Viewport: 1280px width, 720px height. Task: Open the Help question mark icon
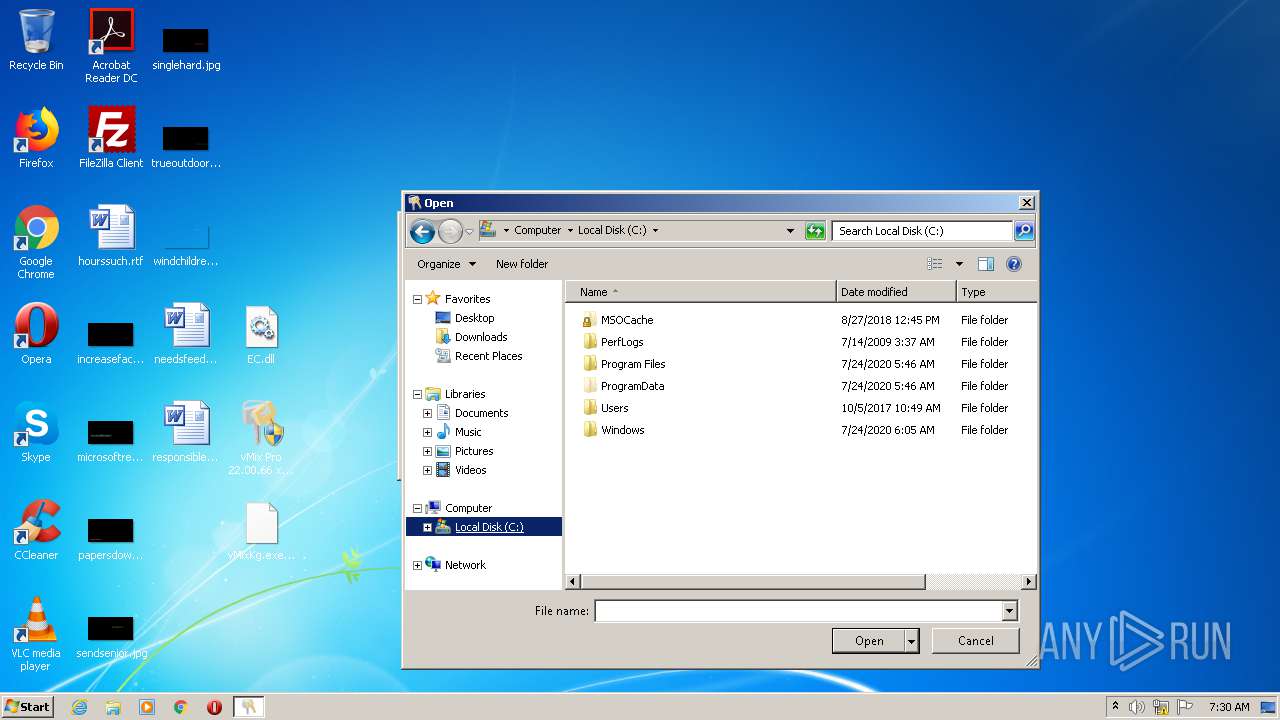tap(1014, 264)
